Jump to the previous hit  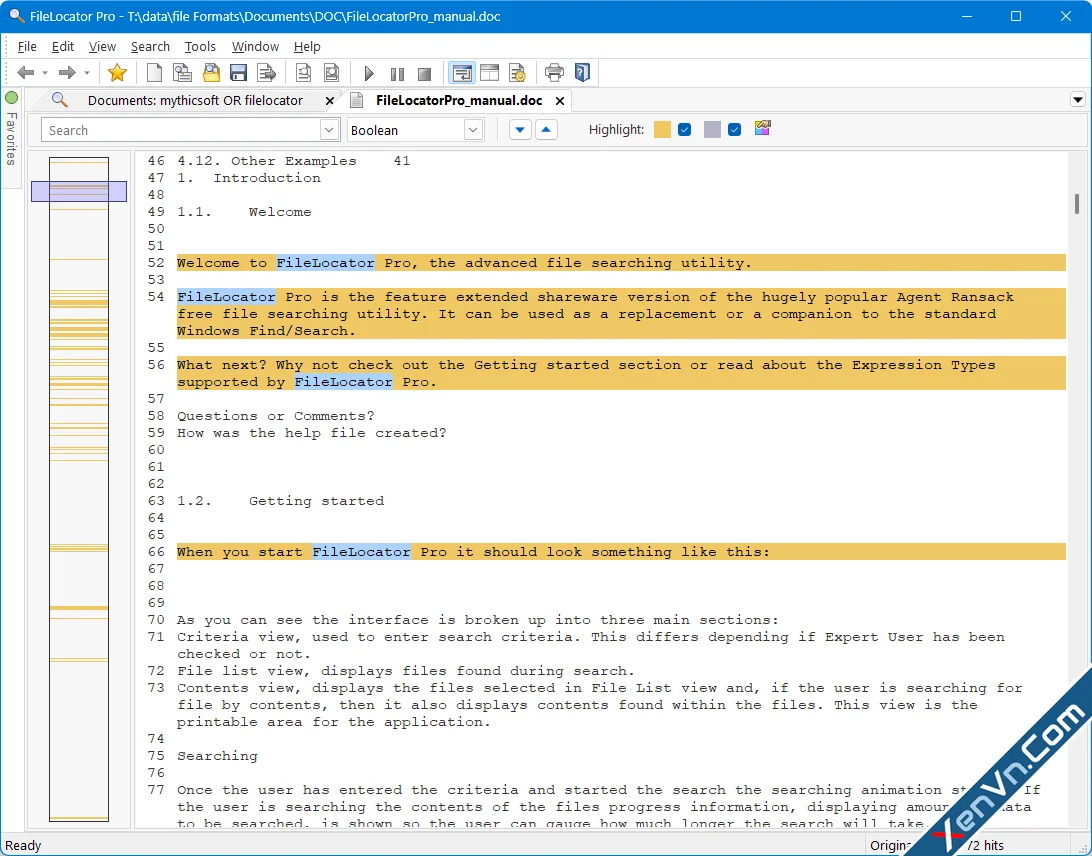click(x=546, y=130)
